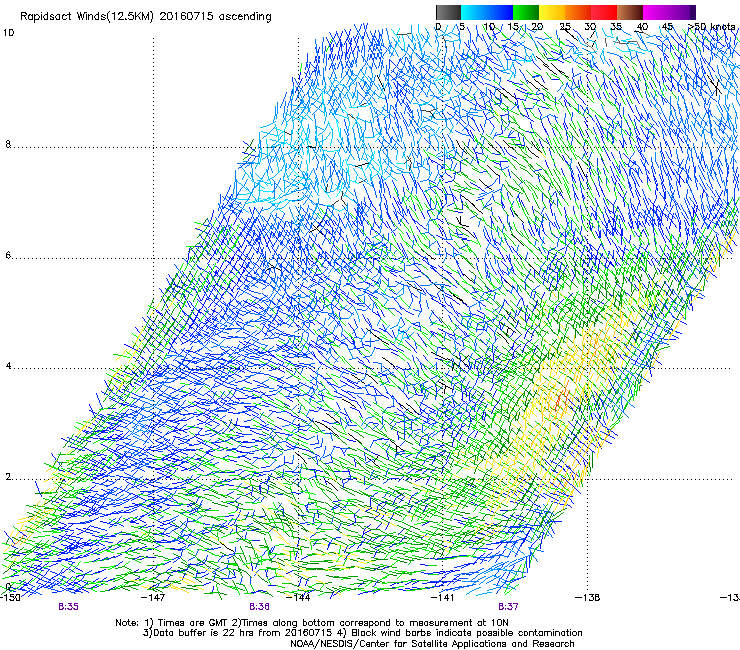Pick the brown 35-40 knots legend segment
Screen dimensions: 740x650
(x=630, y=12)
